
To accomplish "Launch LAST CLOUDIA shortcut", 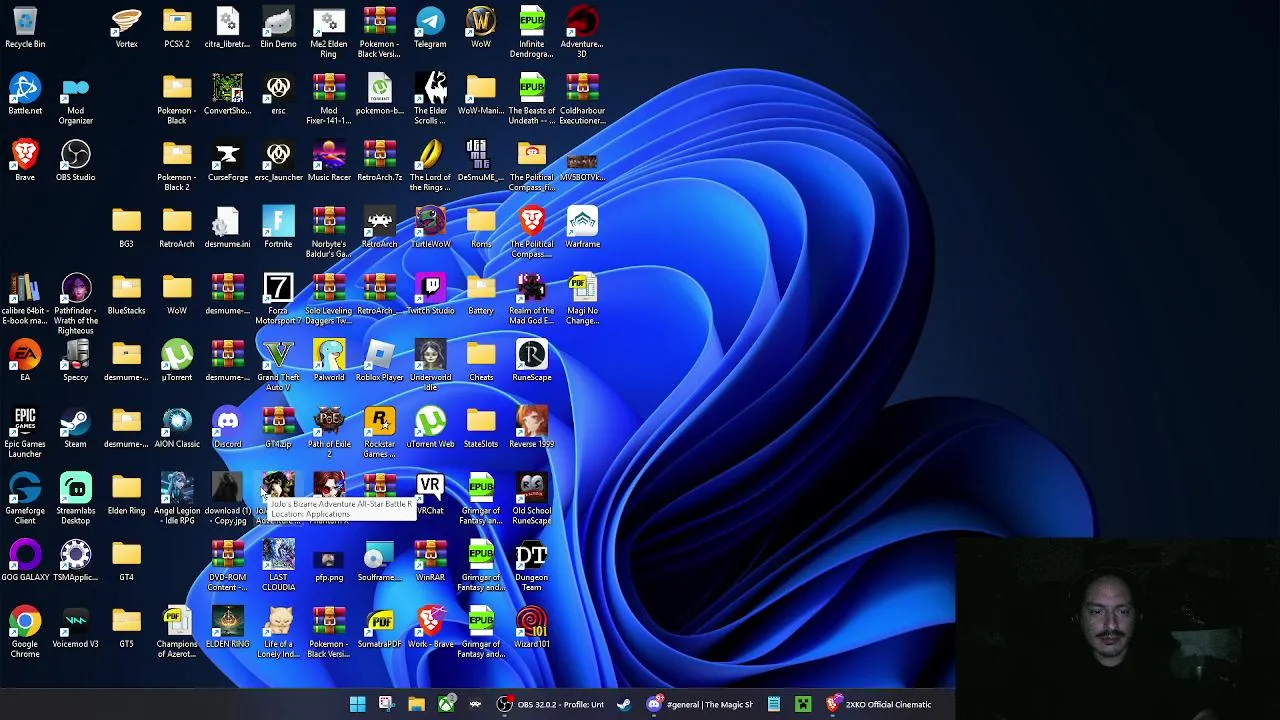I will pos(278,566).
